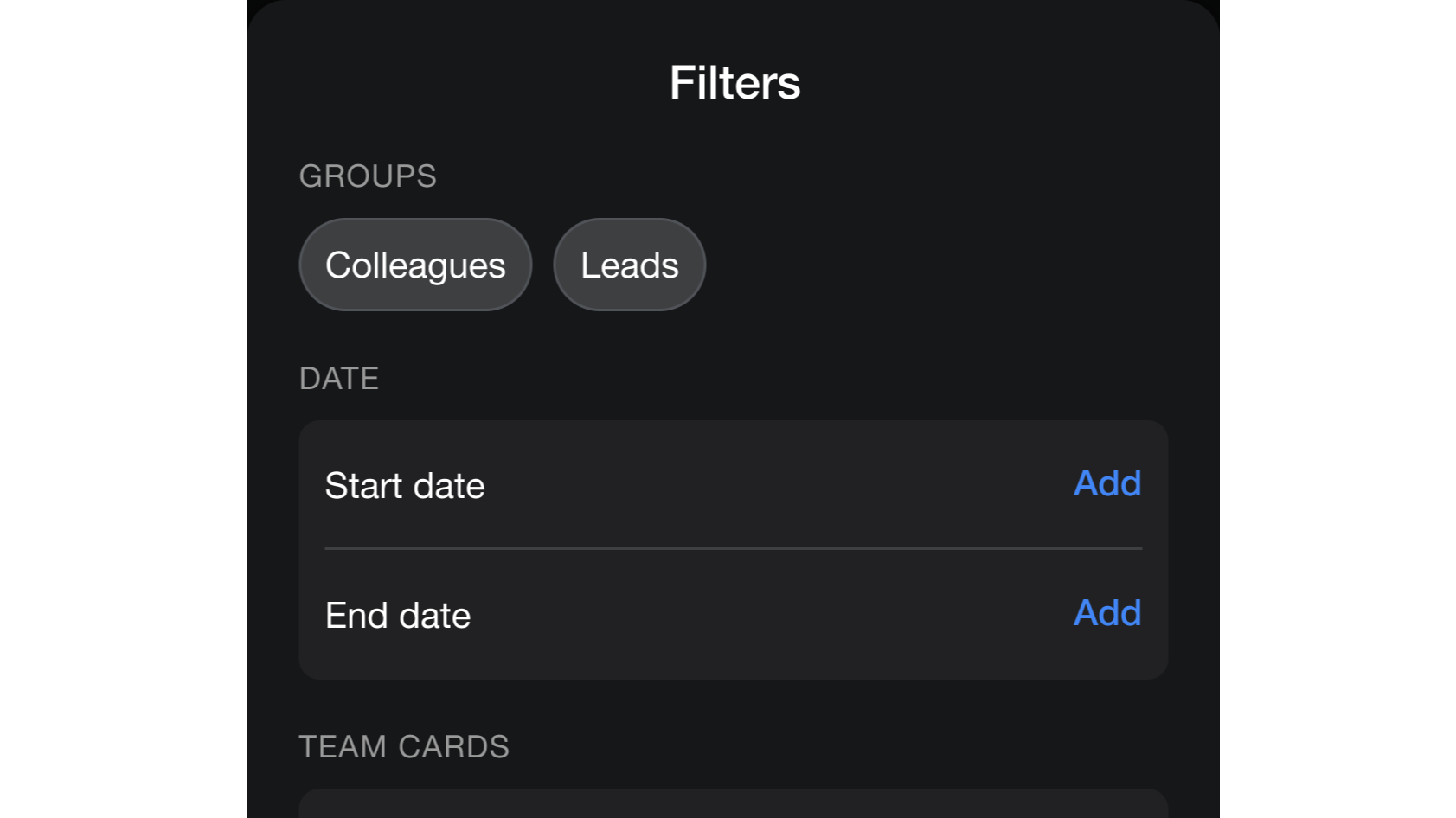This screenshot has height=818, width=1456.
Task: Click the DATE section header
Action: click(x=339, y=379)
